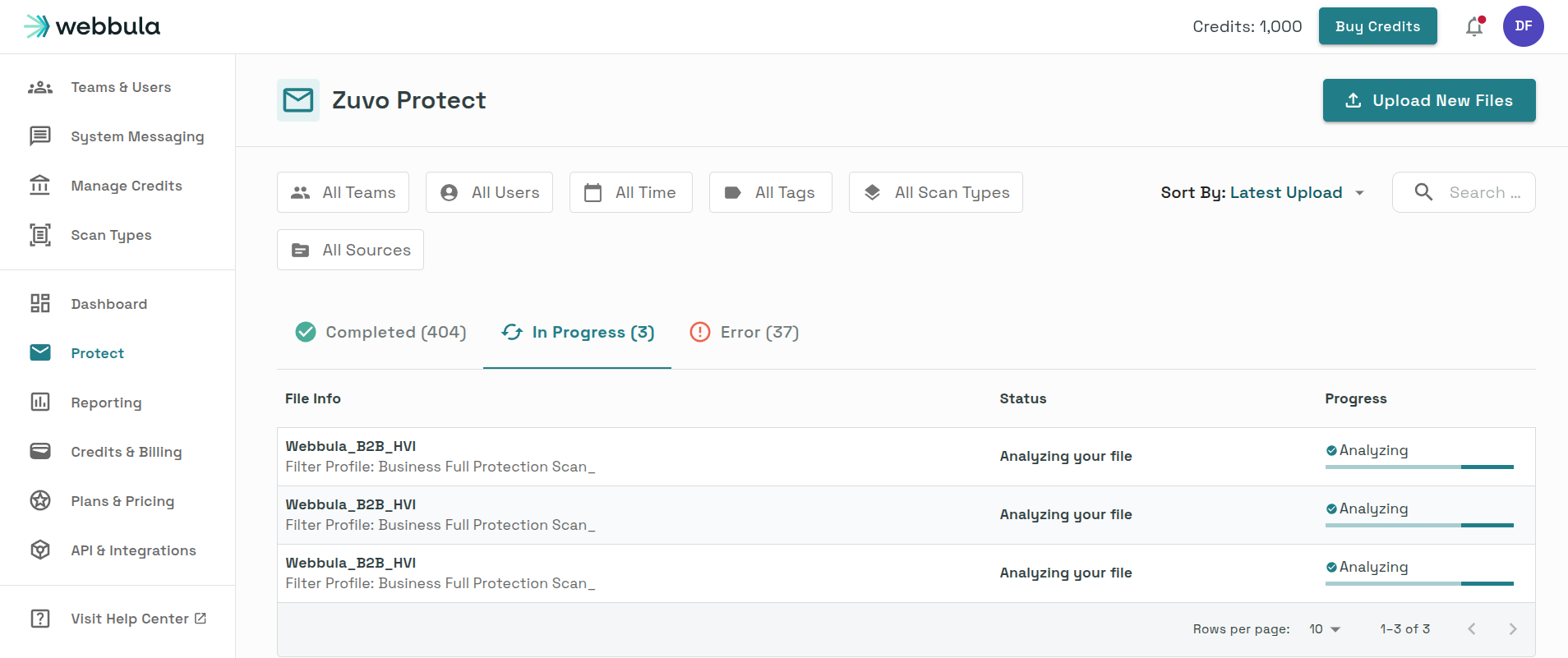Screen dimensions: 1568x658
Task: Click the Credits & Billing card icon
Action: coord(40,452)
